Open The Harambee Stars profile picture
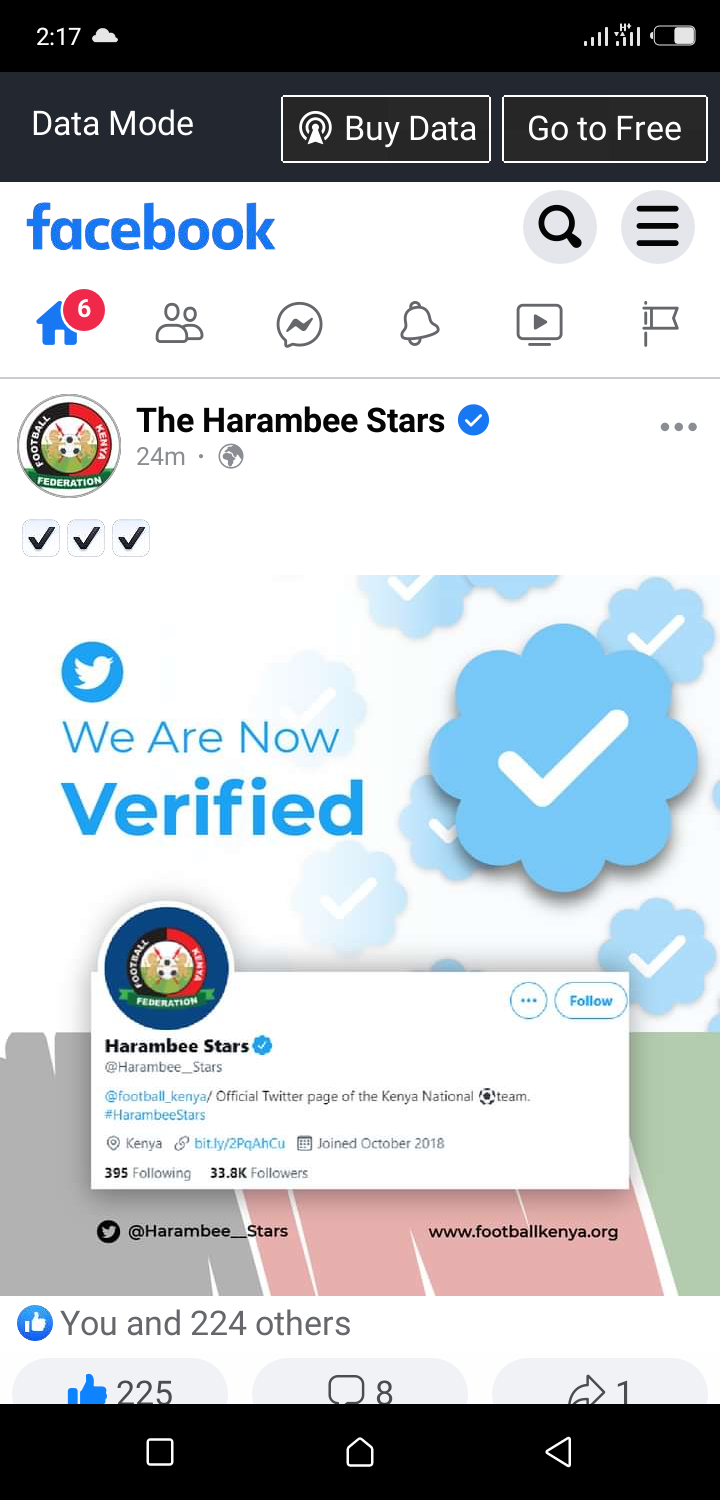 69,446
